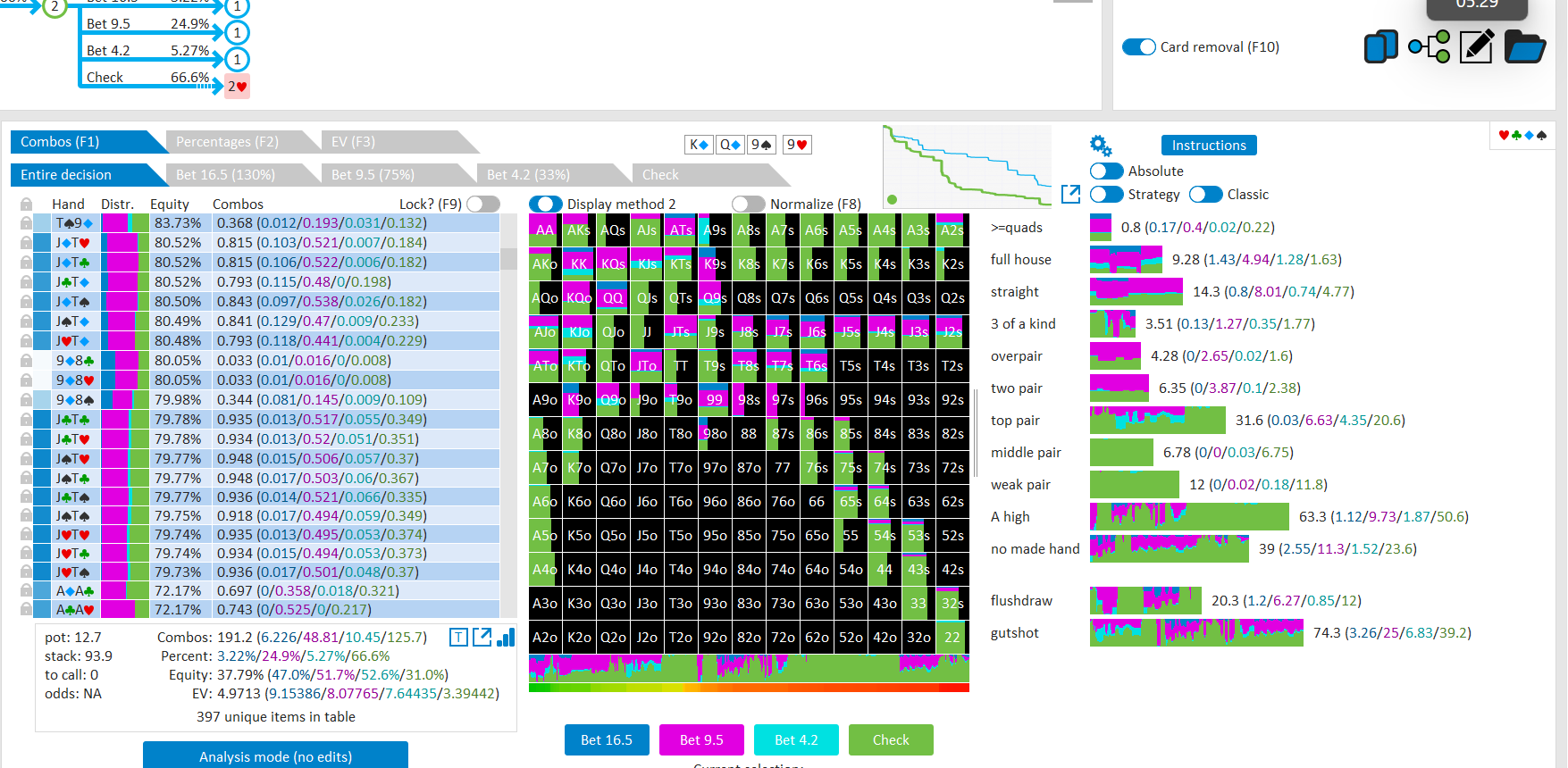Click Bet 4.2 5.27% tree branch
This screenshot has width=1568, height=768.
(148, 51)
